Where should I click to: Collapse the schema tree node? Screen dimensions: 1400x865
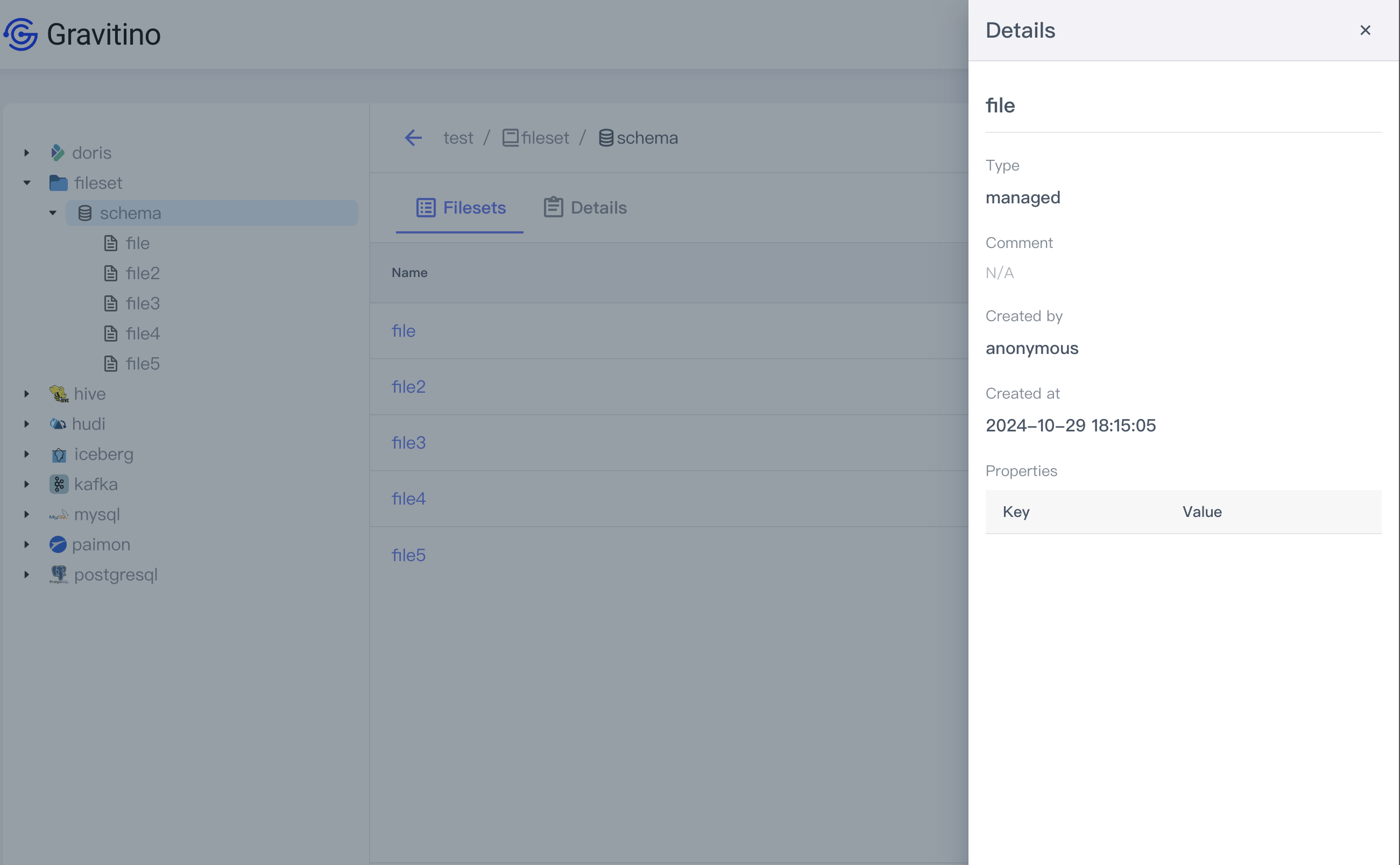53,213
